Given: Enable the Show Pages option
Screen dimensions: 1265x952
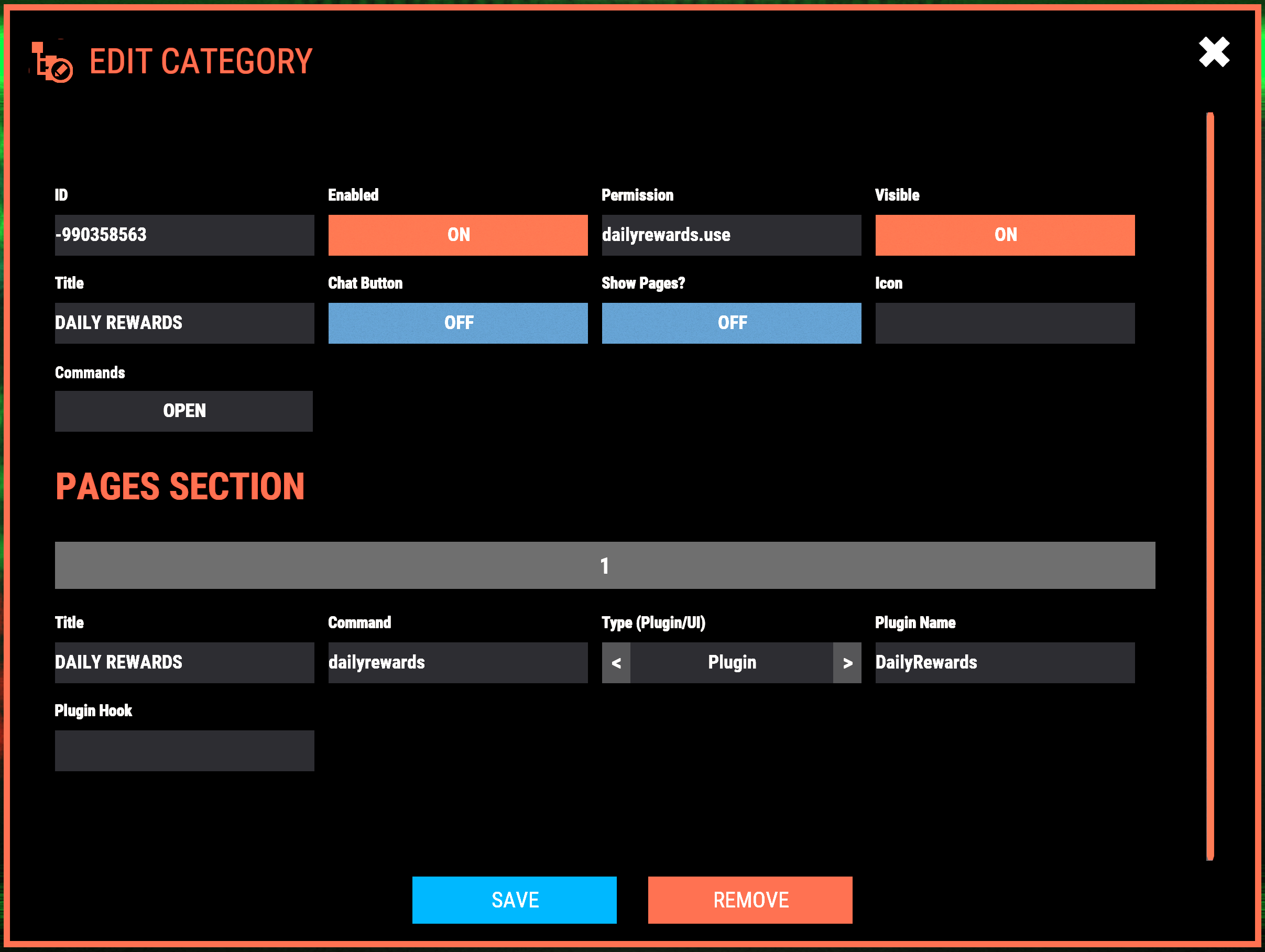Looking at the screenshot, I should [731, 323].
